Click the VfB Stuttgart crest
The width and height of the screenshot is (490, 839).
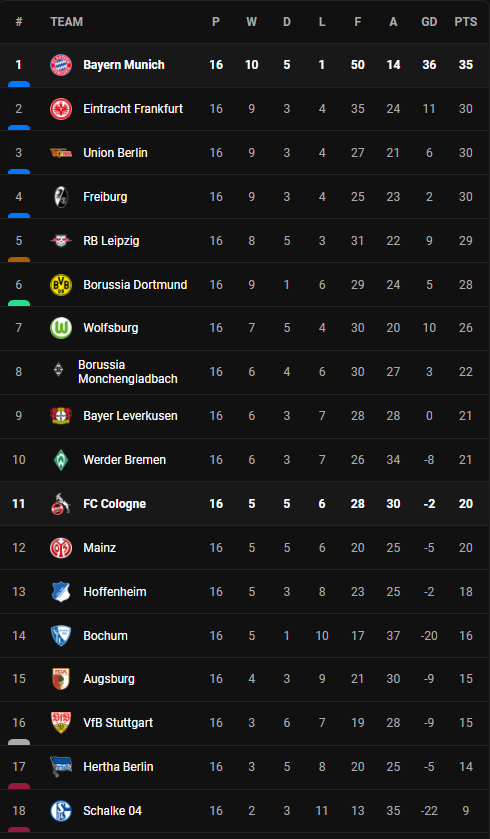pos(61,723)
